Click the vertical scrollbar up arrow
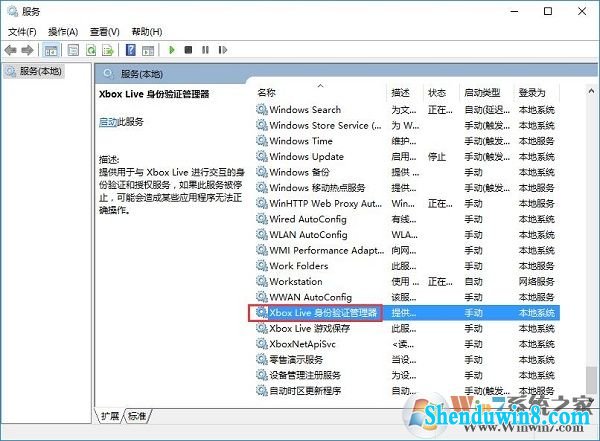The image size is (600, 441). point(591,91)
